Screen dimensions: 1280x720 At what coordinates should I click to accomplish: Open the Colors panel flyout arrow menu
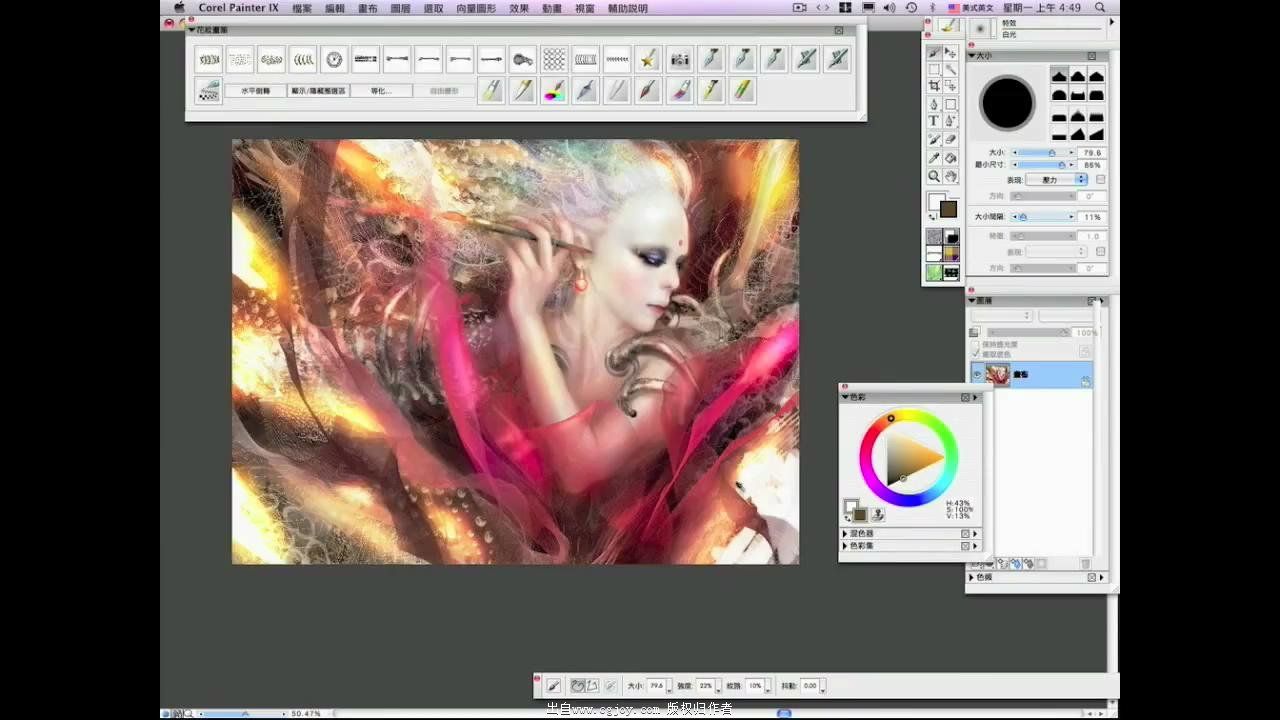975,397
